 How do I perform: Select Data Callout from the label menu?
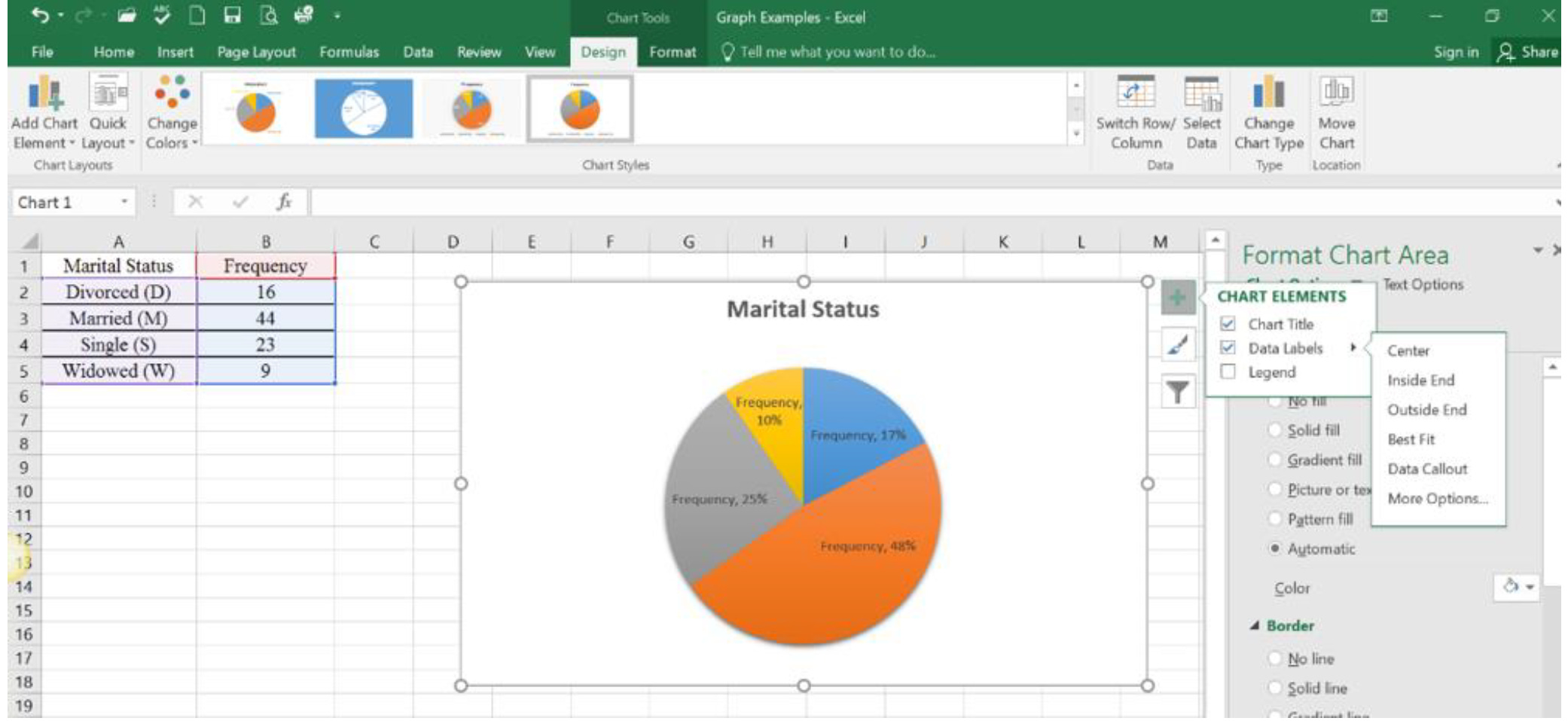(x=1427, y=469)
